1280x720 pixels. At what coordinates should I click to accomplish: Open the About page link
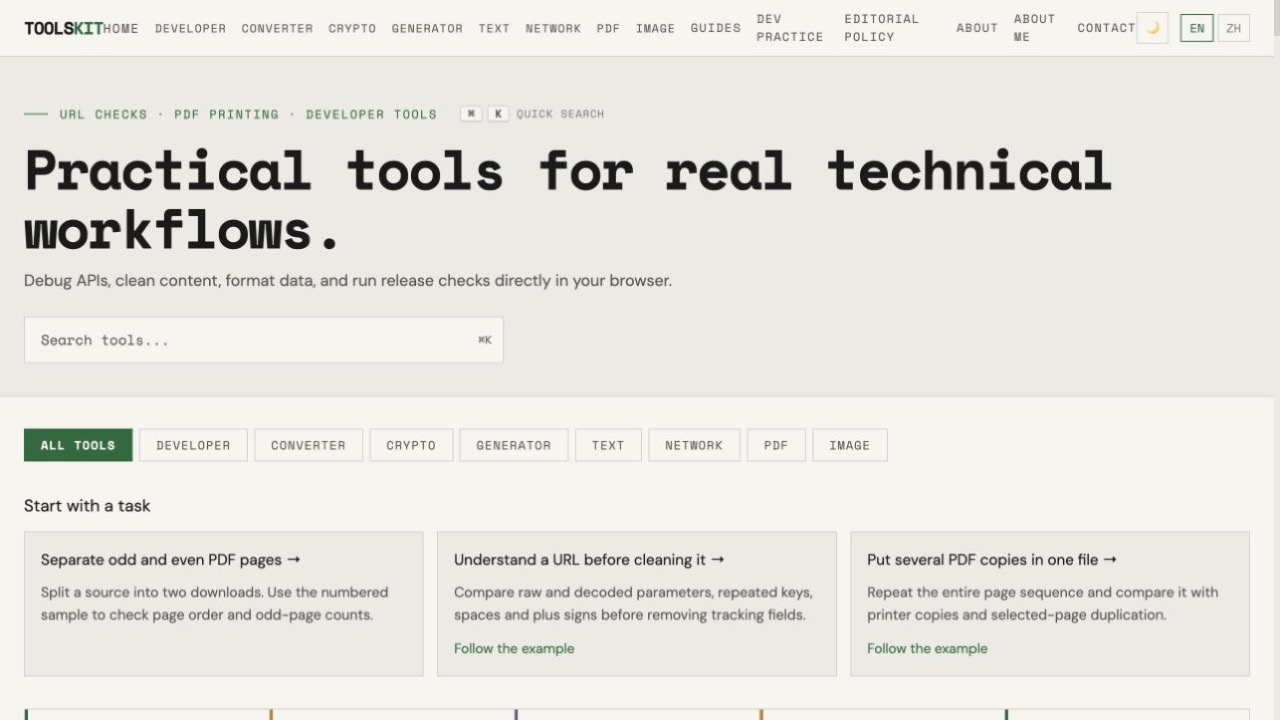point(977,28)
